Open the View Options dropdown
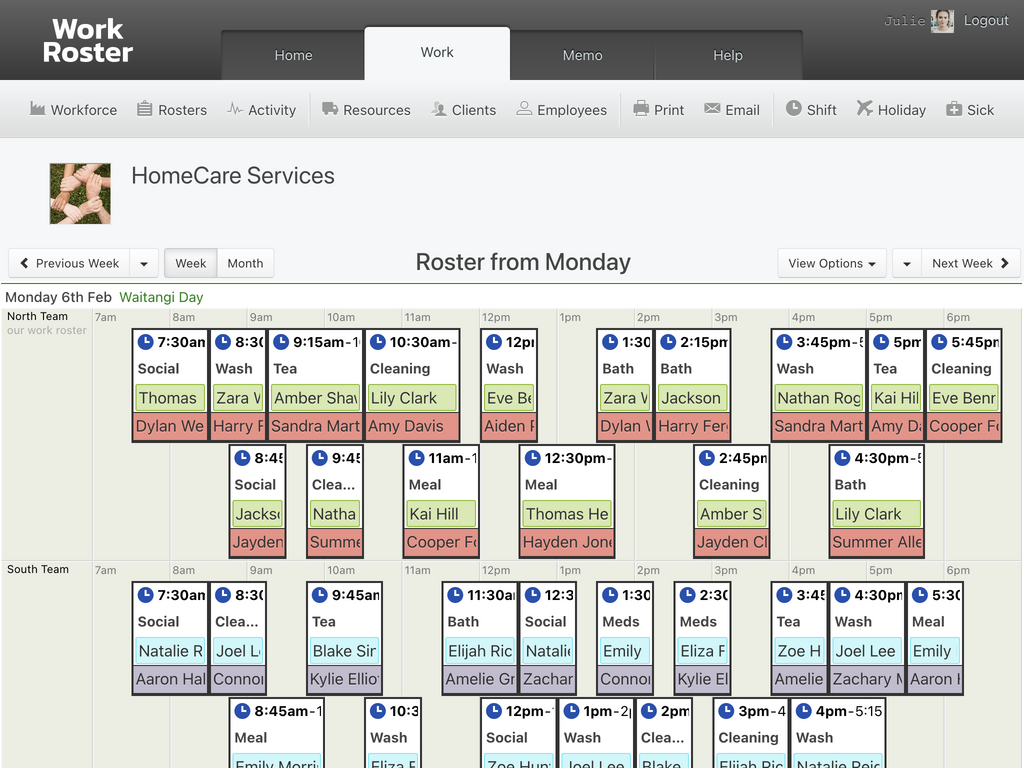 click(x=831, y=263)
